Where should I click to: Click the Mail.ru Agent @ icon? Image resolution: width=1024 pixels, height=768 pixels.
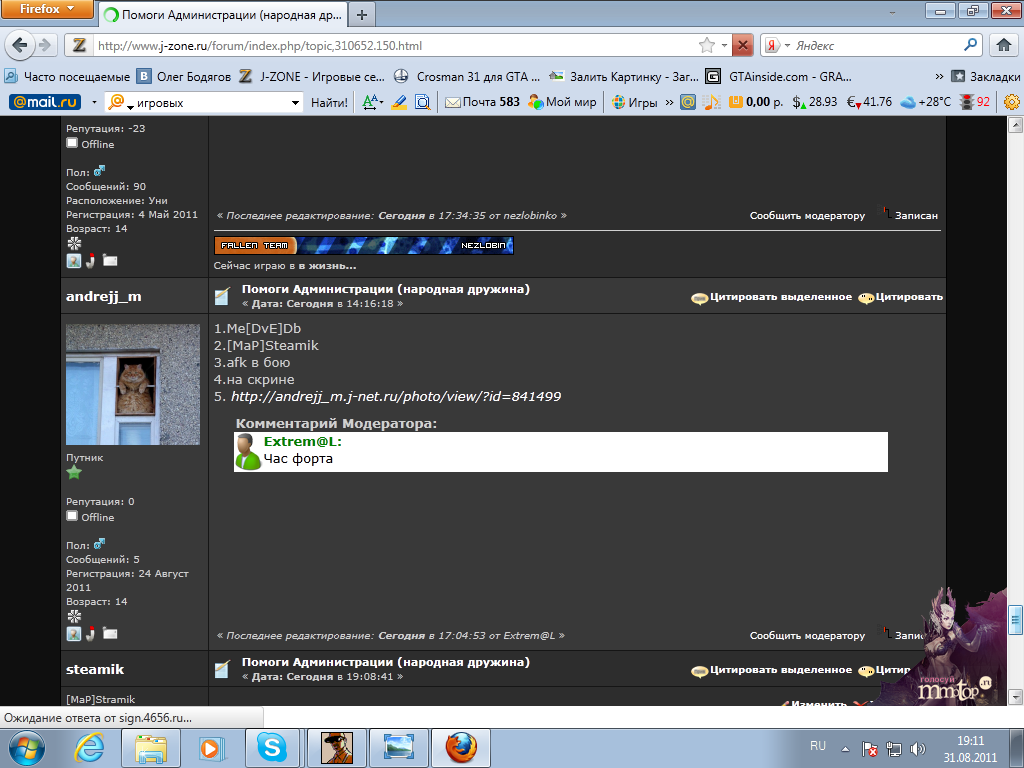coord(688,102)
